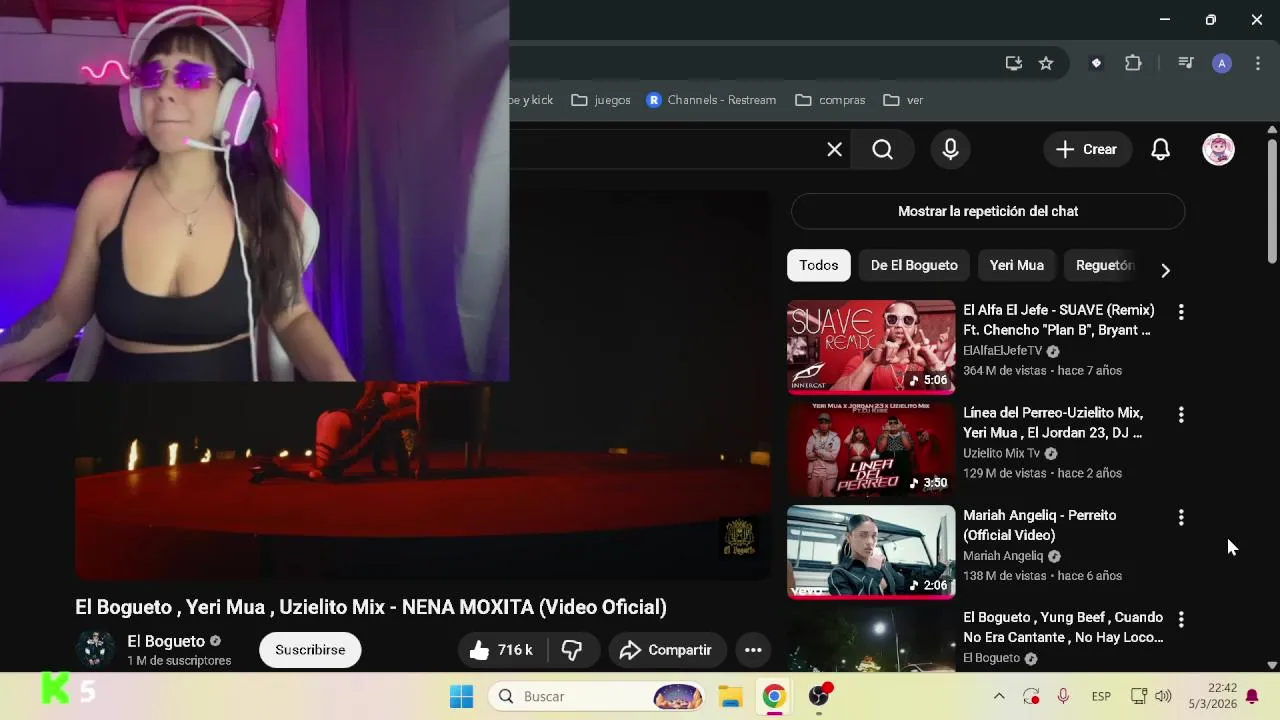This screenshot has height=720, width=1280.
Task: Like the video with 716 k thumbs up
Action: click(502, 650)
